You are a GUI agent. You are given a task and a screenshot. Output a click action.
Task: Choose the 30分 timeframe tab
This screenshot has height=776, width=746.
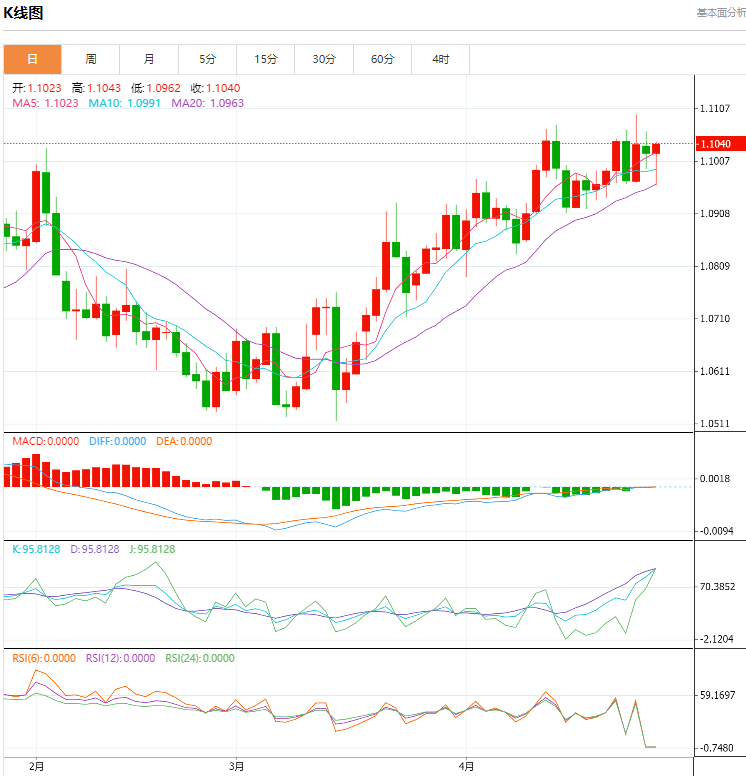pos(324,59)
